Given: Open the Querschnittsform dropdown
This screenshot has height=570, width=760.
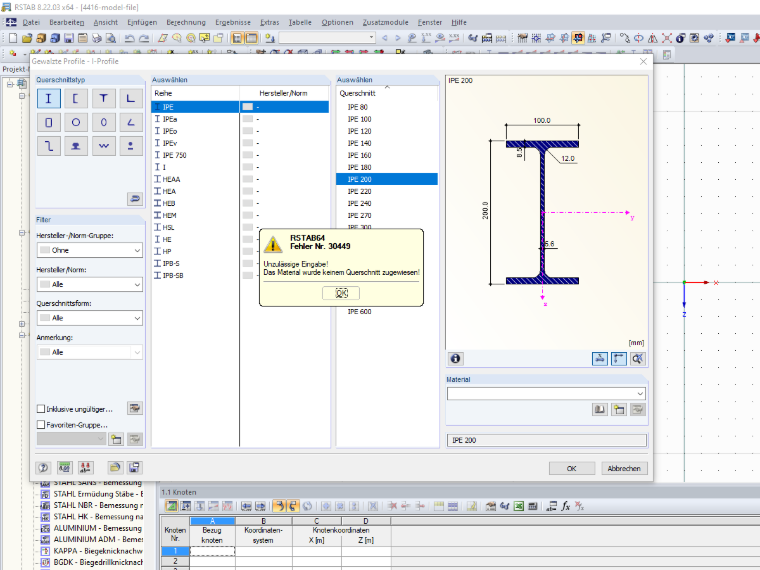Looking at the screenshot, I should 90,318.
